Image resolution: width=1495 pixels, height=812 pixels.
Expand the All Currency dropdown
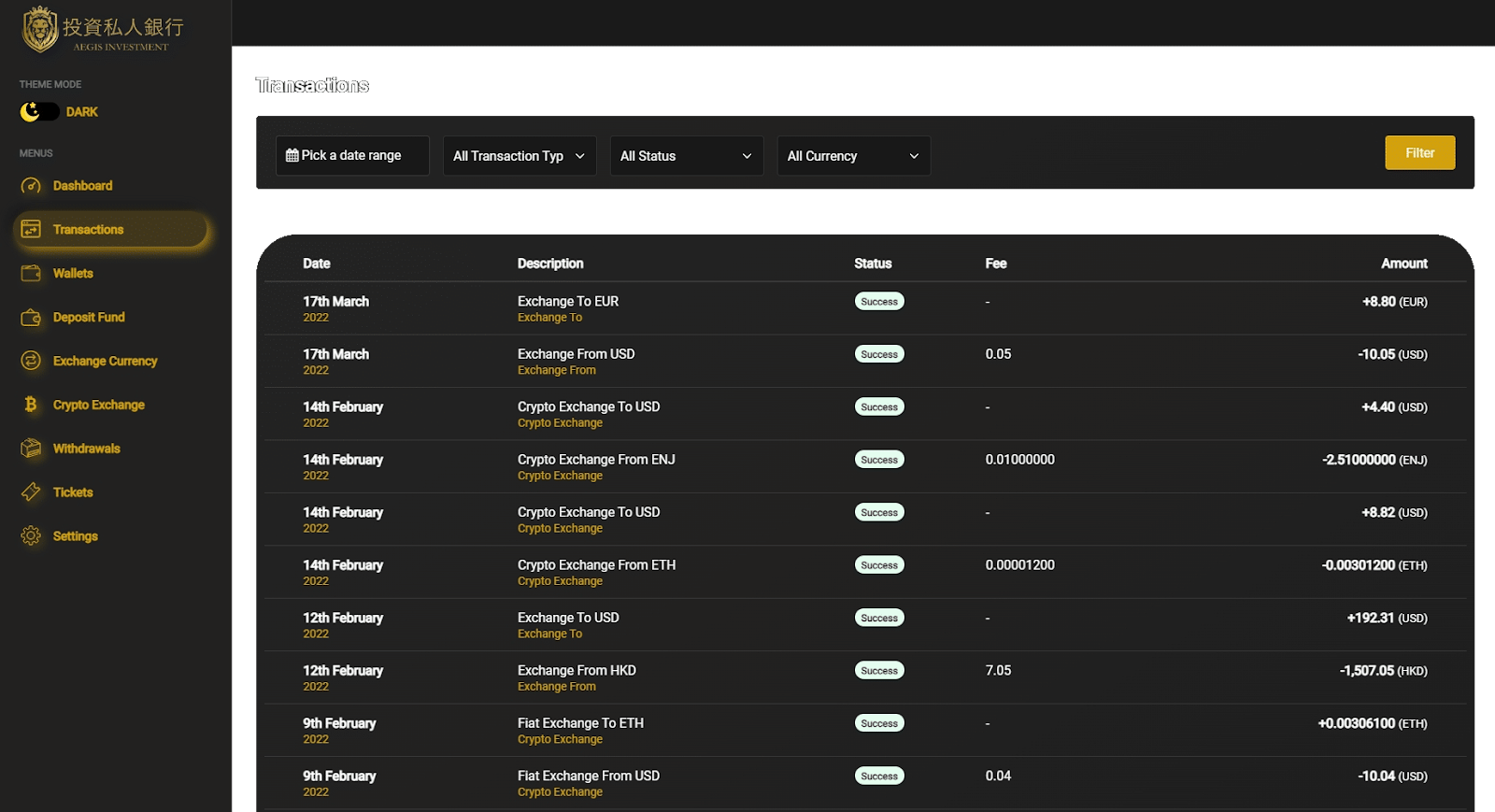(x=854, y=156)
